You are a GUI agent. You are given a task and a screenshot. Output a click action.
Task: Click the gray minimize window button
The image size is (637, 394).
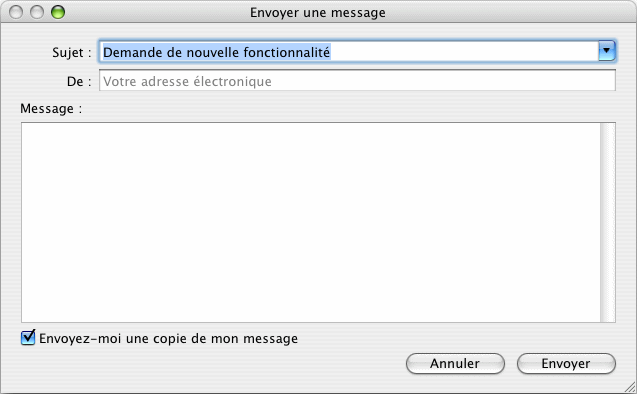pyautogui.click(x=37, y=12)
